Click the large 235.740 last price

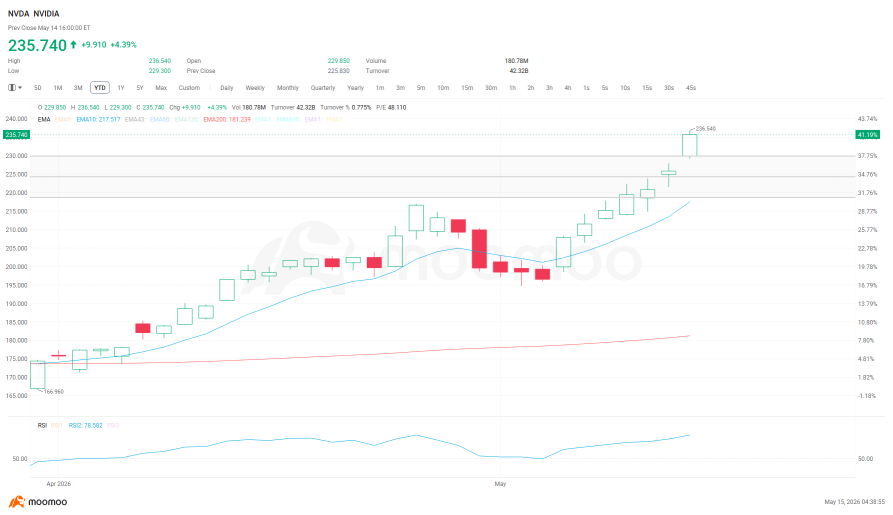(x=38, y=45)
